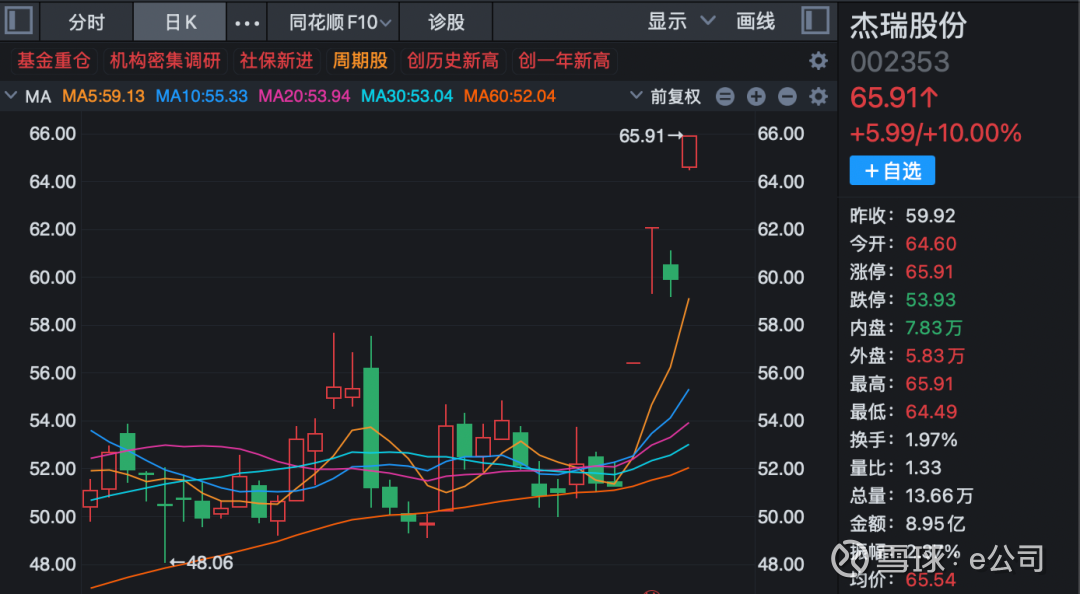Image resolution: width=1080 pixels, height=594 pixels.
Task: Click the 65.91 high price marker on chart
Action: click(x=650, y=136)
